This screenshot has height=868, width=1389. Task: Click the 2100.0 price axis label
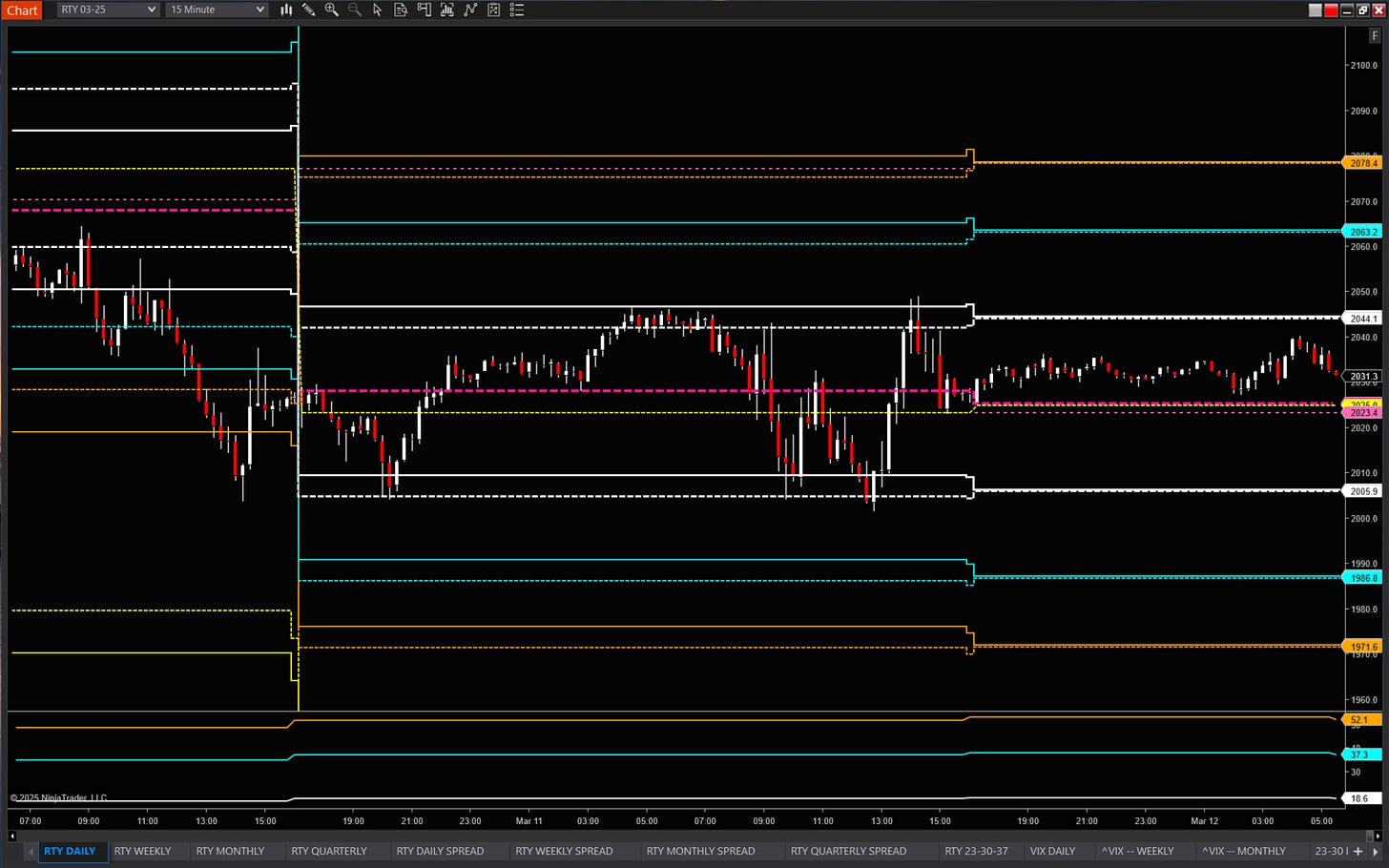pos(1363,66)
